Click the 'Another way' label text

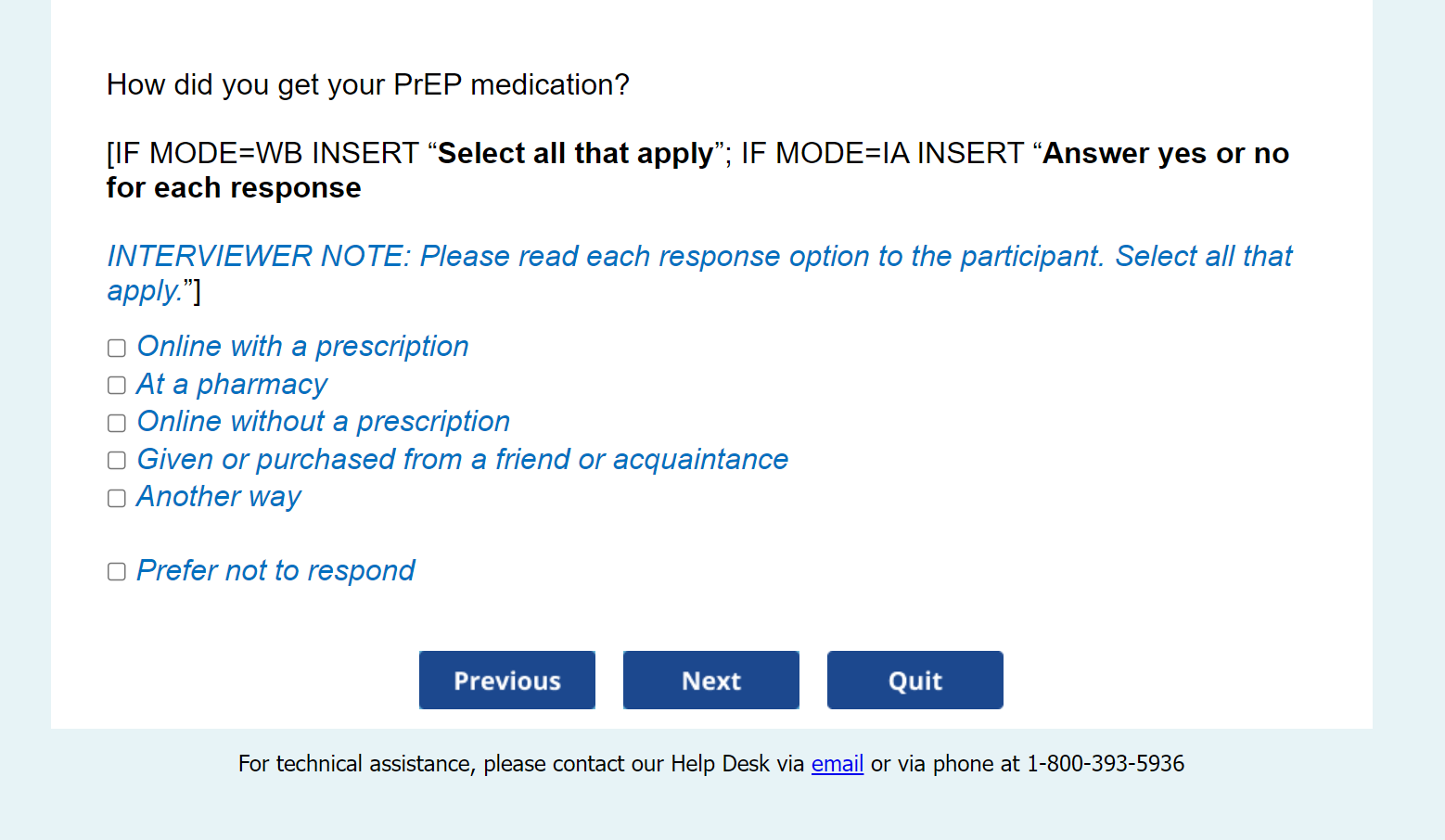[219, 497]
